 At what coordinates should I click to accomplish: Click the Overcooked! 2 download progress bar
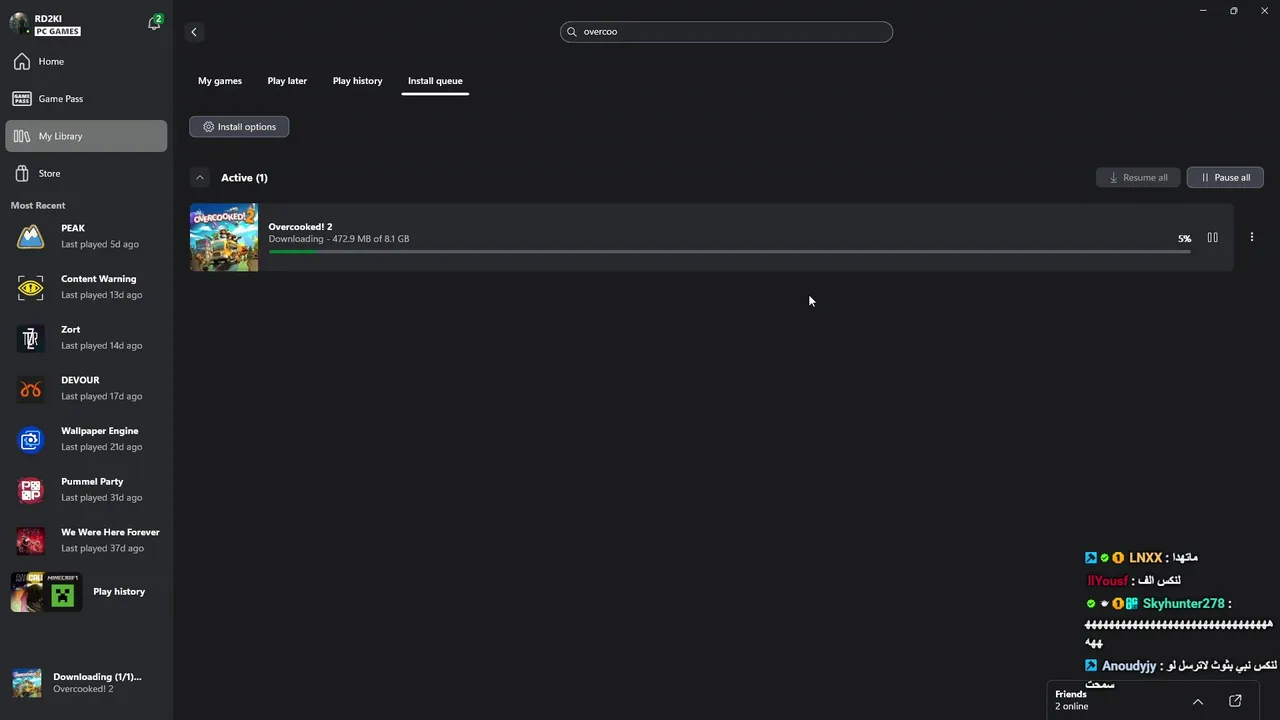pyautogui.click(x=729, y=252)
